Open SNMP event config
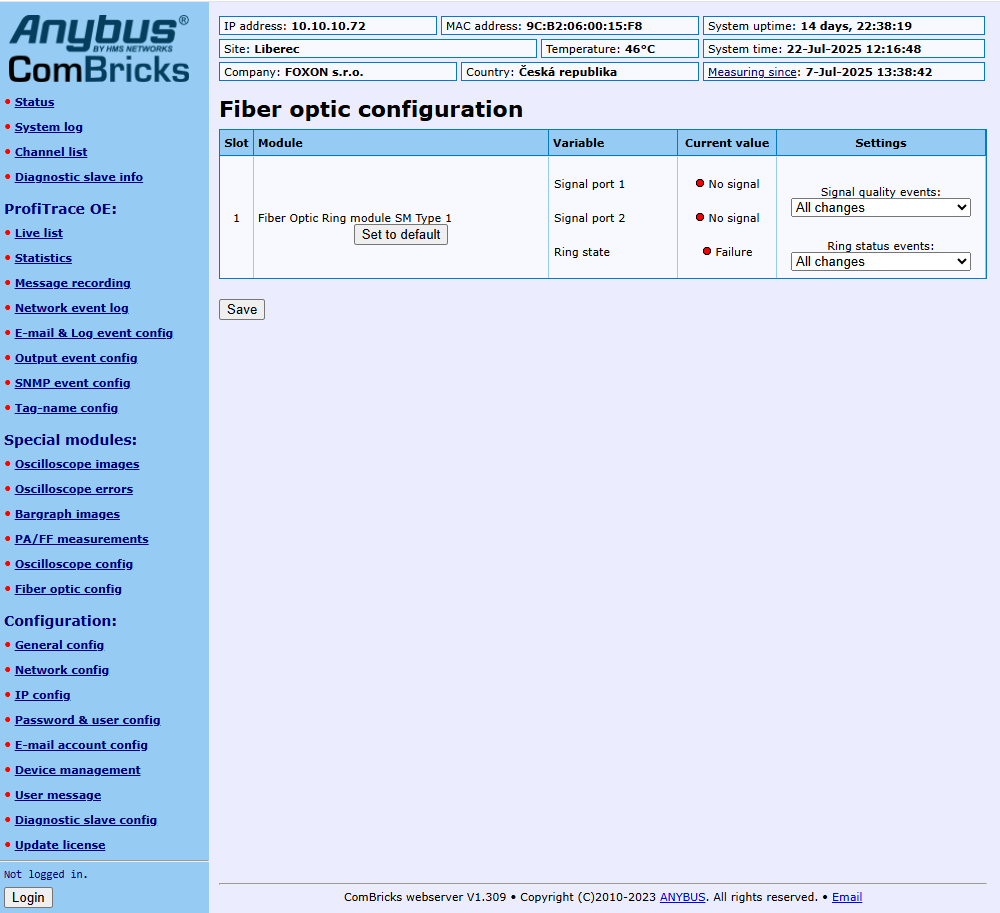This screenshot has width=1000, height=913. (x=73, y=383)
